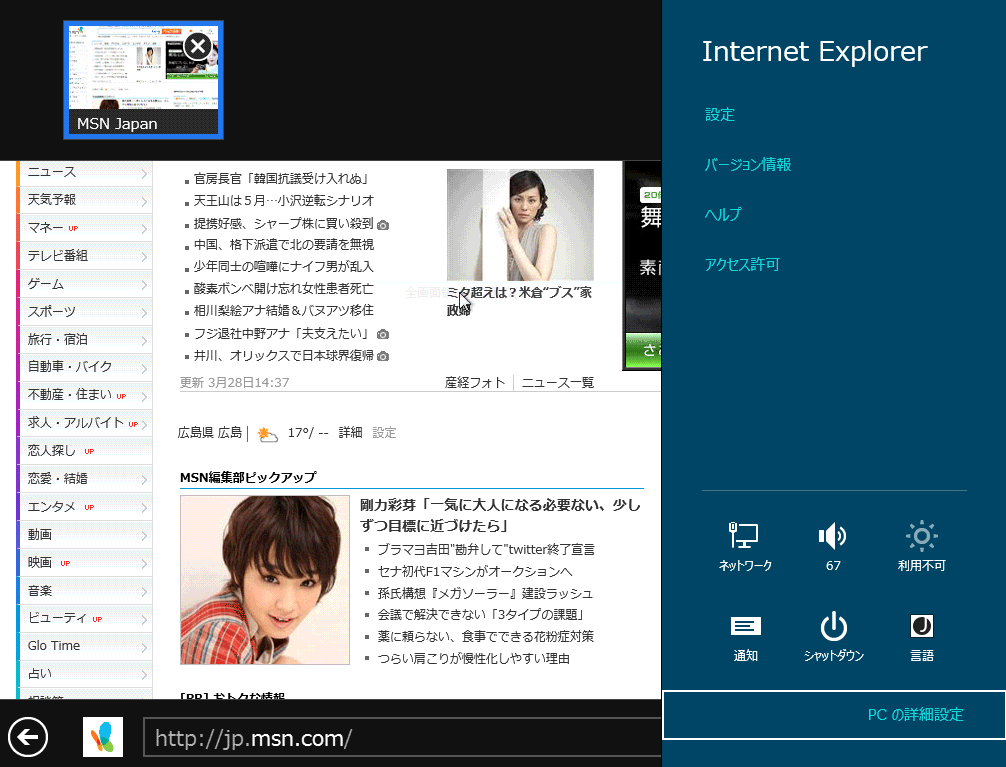
Task: Open the 旅行・宿泊 sidebar category
Action: click(x=85, y=340)
